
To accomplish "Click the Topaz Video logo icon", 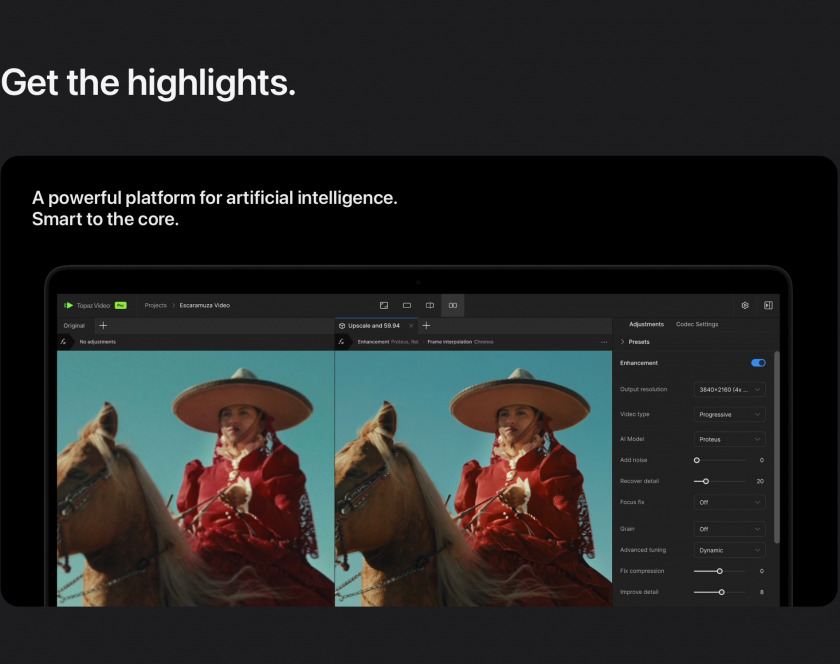I will (x=69, y=305).
